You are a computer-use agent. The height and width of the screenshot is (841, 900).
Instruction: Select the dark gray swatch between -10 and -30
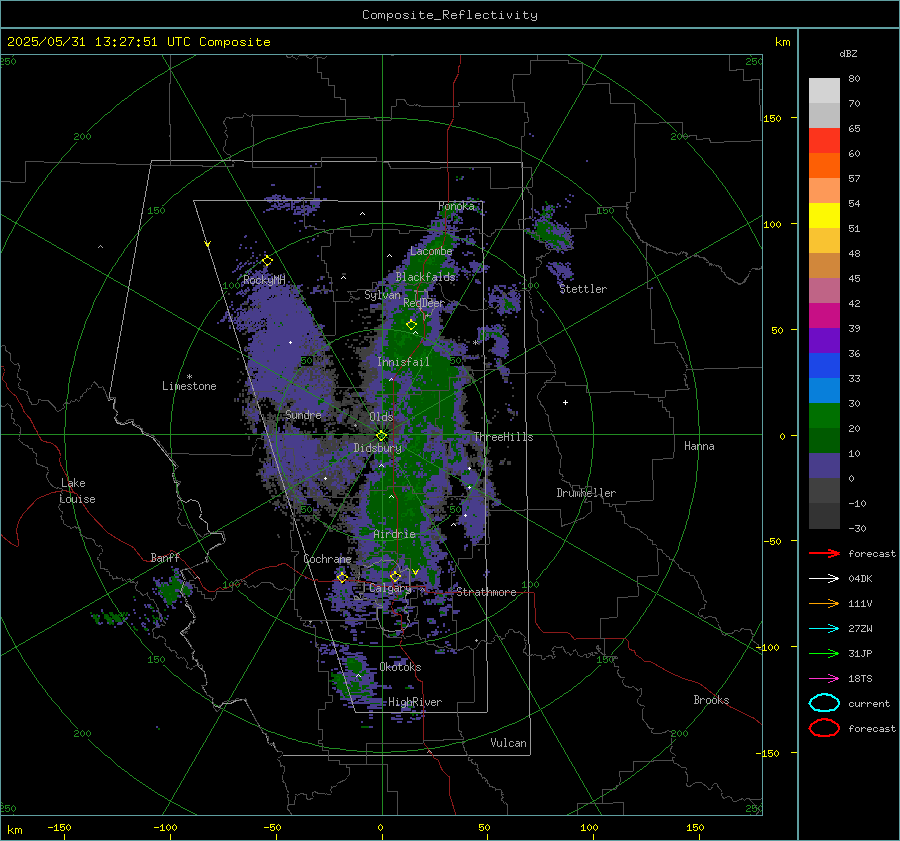click(824, 515)
